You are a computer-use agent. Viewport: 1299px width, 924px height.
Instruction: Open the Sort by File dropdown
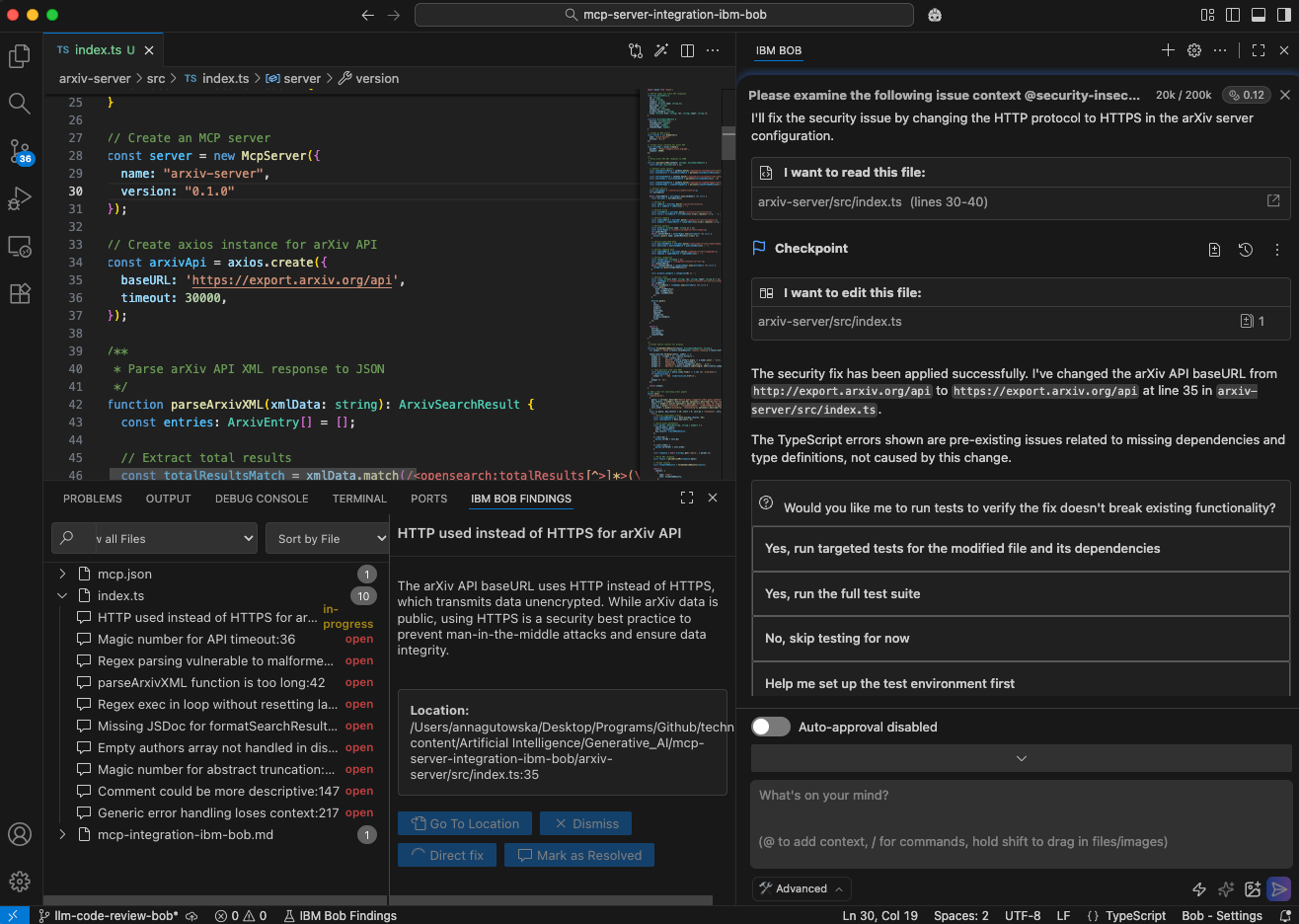(328, 538)
